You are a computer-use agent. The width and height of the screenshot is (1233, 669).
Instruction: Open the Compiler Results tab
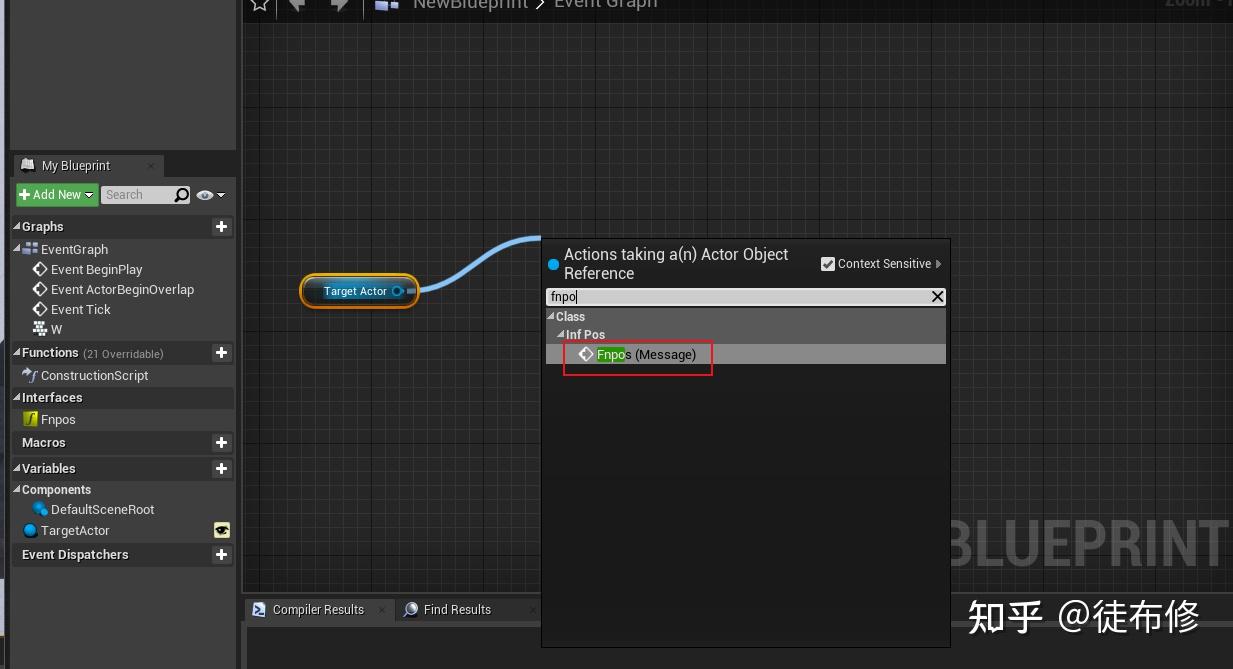(x=316, y=609)
